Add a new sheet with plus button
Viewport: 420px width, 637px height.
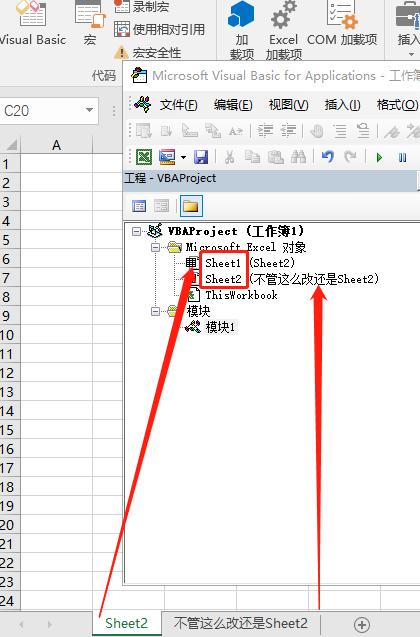(x=362, y=624)
